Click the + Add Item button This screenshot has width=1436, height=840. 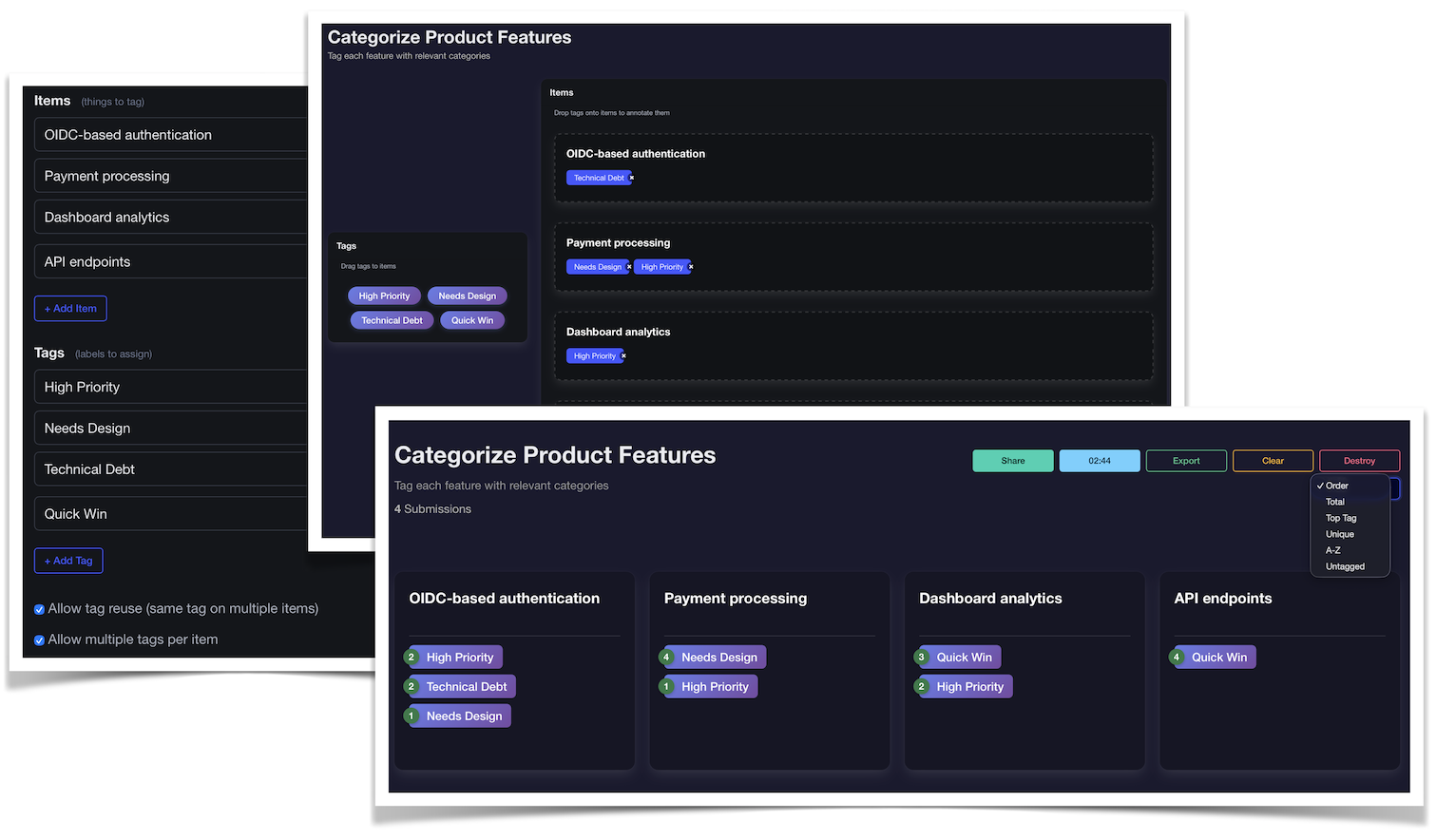click(x=70, y=309)
